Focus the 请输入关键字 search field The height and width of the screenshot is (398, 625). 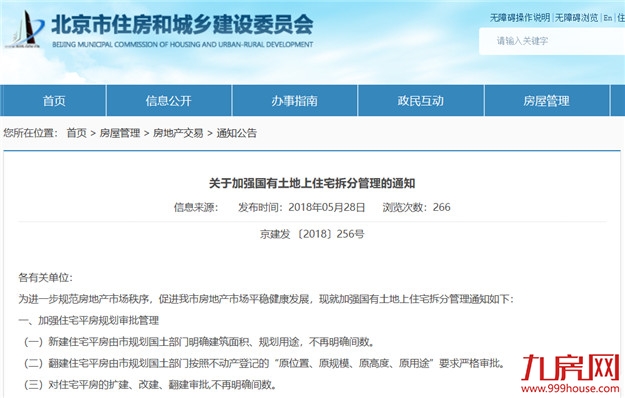552,41
